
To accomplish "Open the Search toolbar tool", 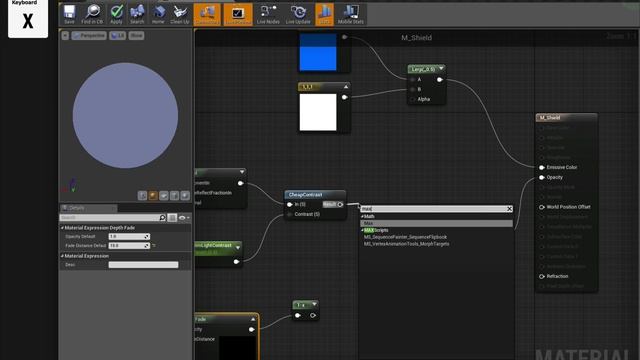I will point(137,14).
